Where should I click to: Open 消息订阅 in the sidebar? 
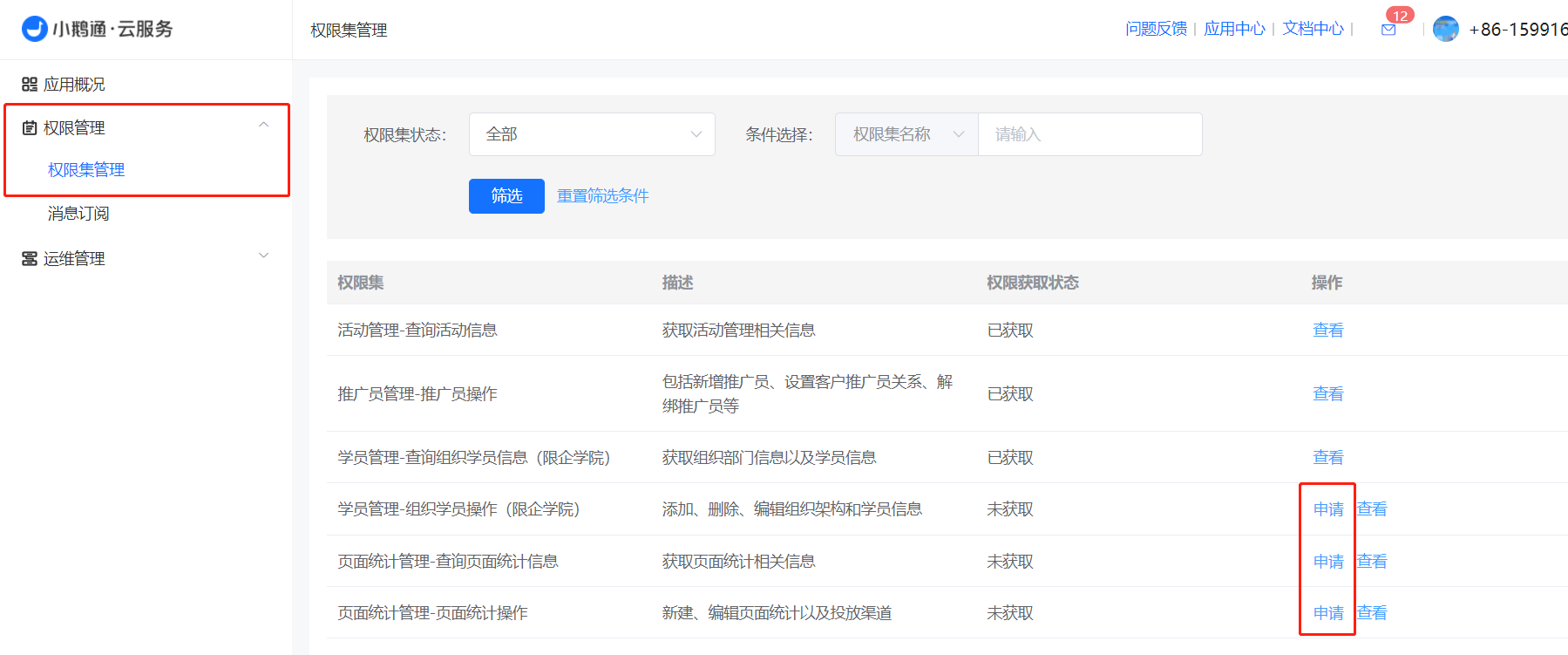(x=78, y=214)
